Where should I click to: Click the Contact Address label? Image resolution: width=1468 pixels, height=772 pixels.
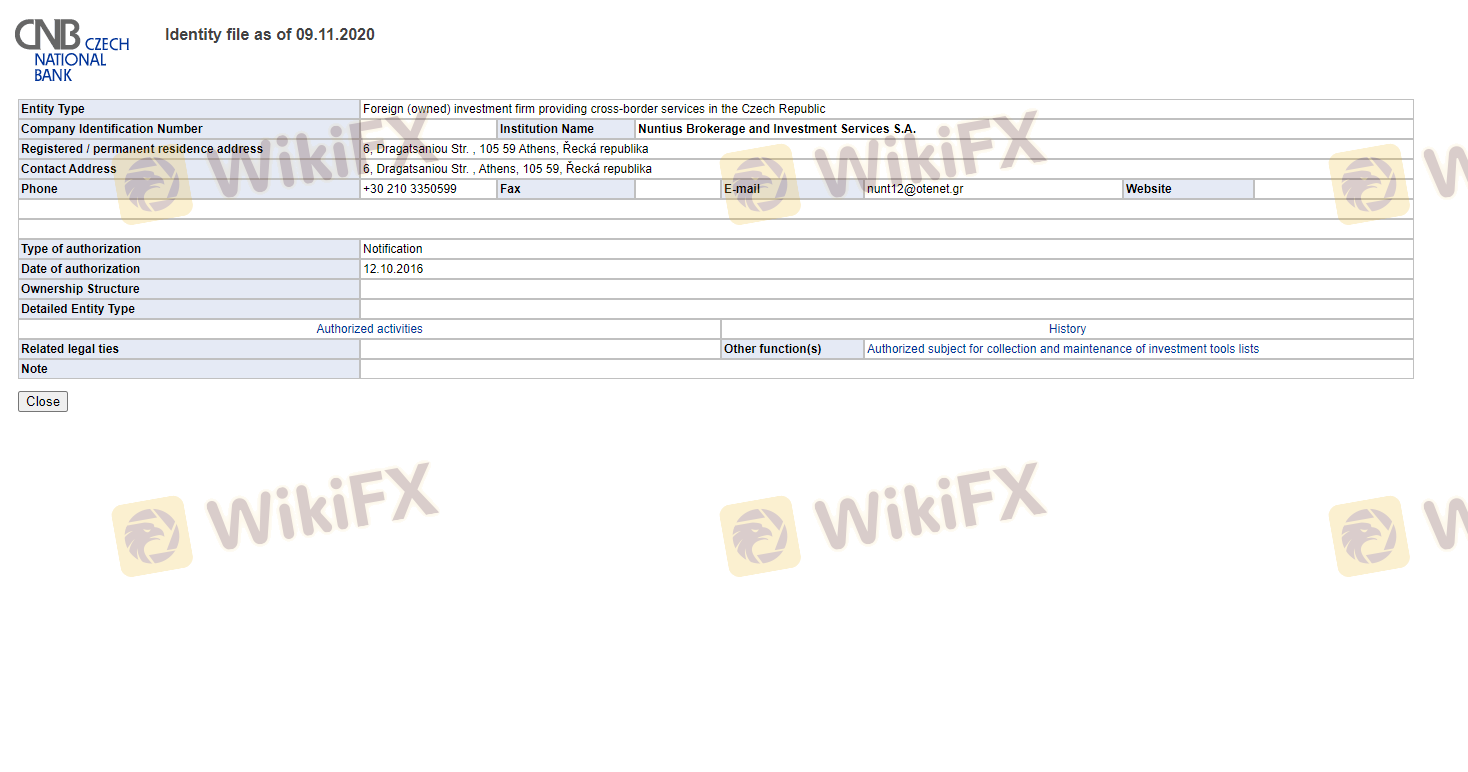coord(69,169)
